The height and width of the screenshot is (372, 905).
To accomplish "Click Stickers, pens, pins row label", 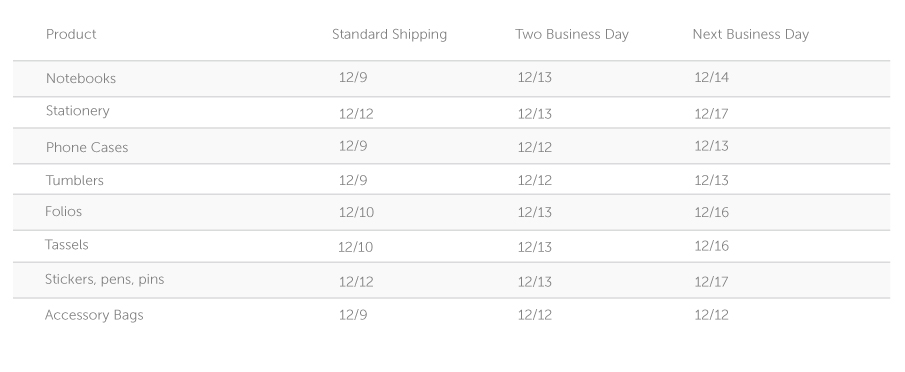I will (x=104, y=280).
